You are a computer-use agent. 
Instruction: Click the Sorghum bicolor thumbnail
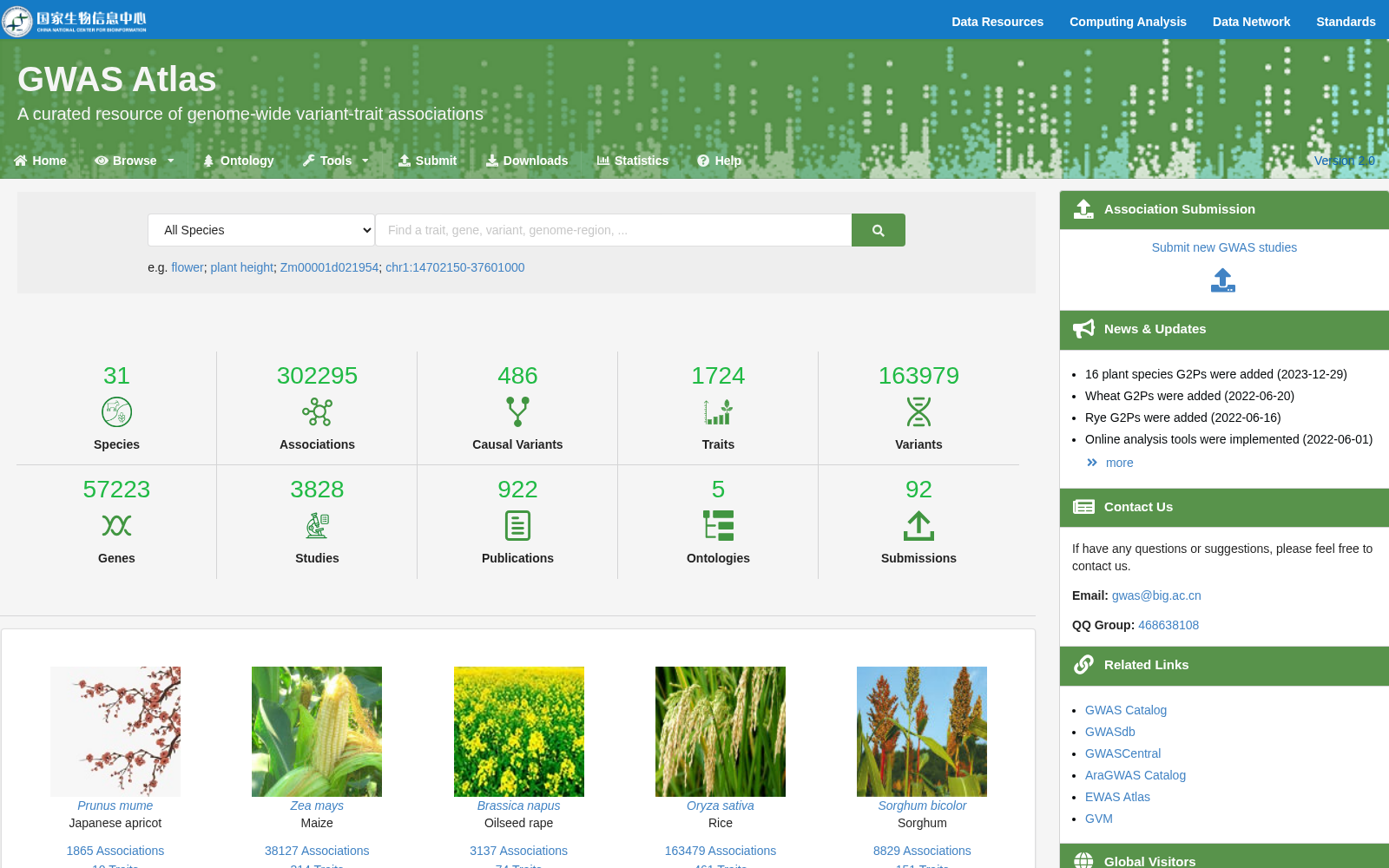(922, 732)
